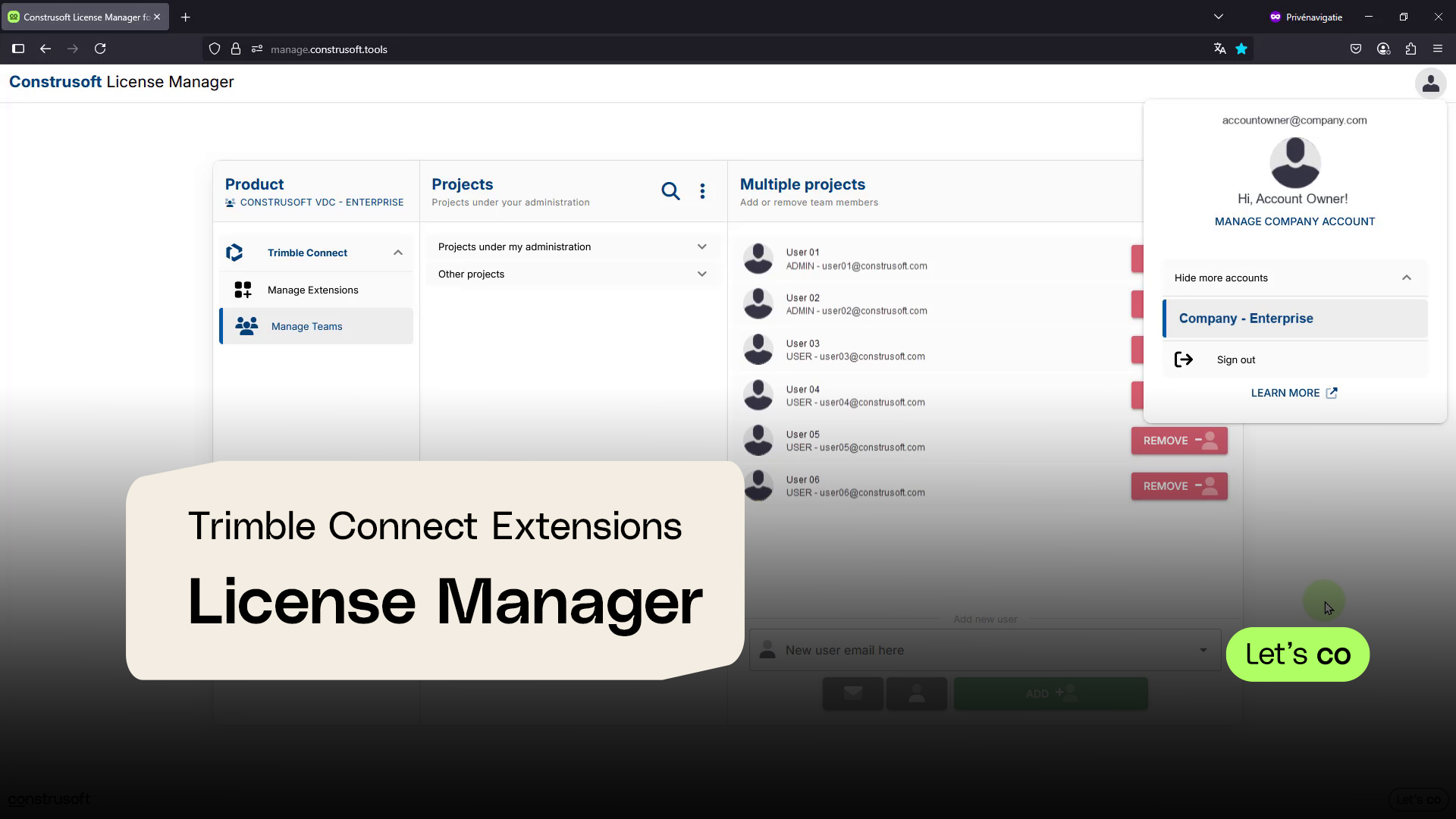1456x819 pixels.
Task: Click User 03 avatar icon
Action: (x=758, y=350)
